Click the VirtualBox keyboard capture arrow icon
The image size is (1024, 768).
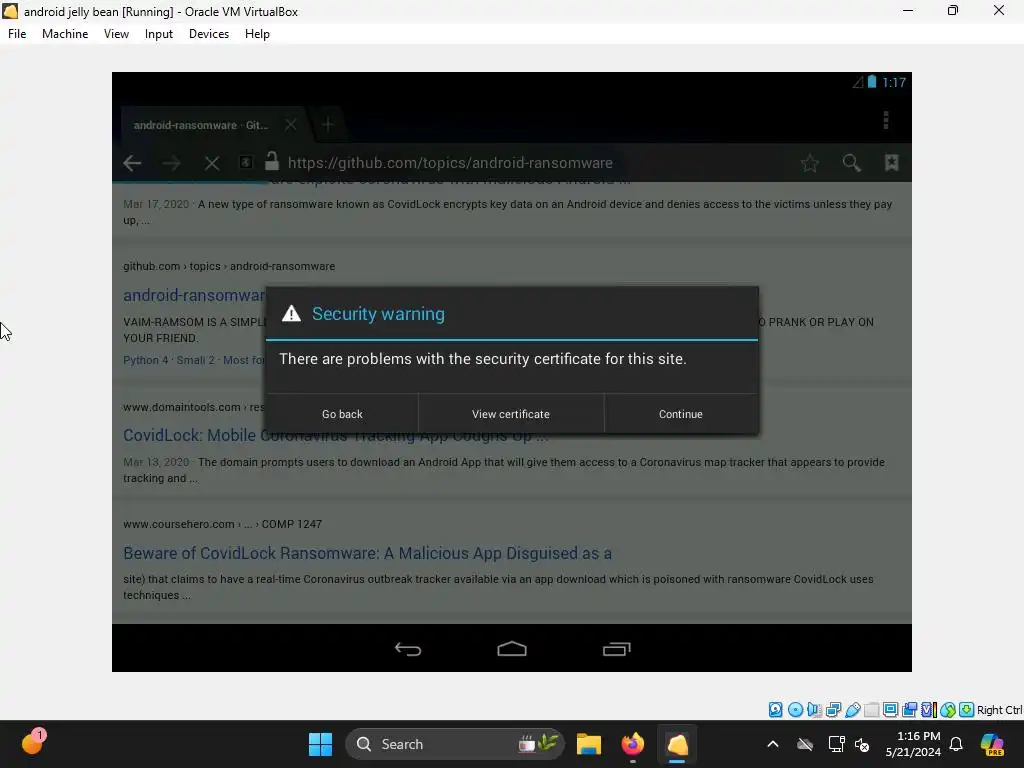[967, 710]
